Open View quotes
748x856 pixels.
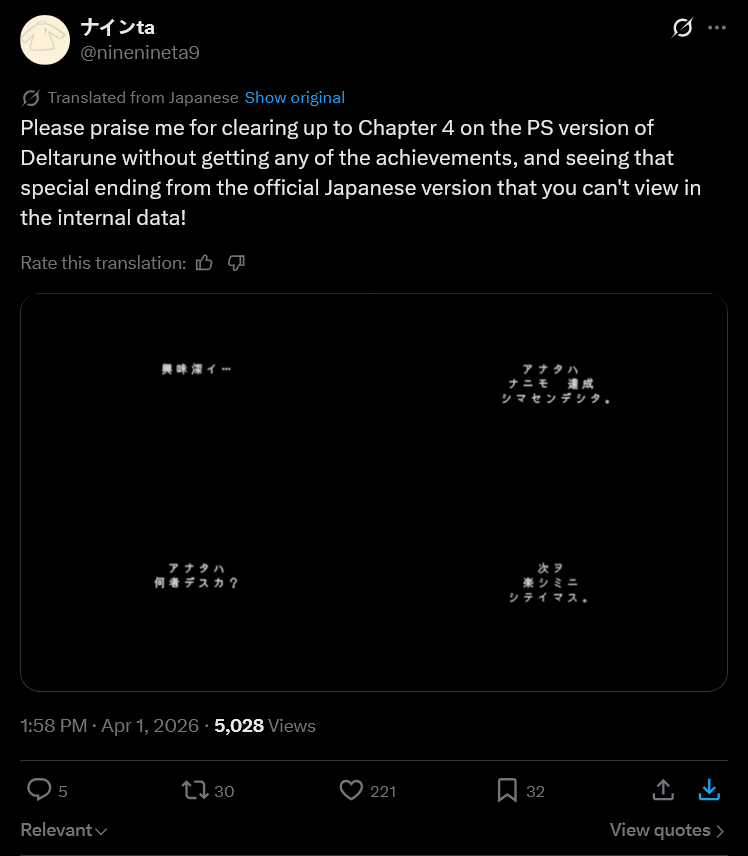[x=667, y=830]
